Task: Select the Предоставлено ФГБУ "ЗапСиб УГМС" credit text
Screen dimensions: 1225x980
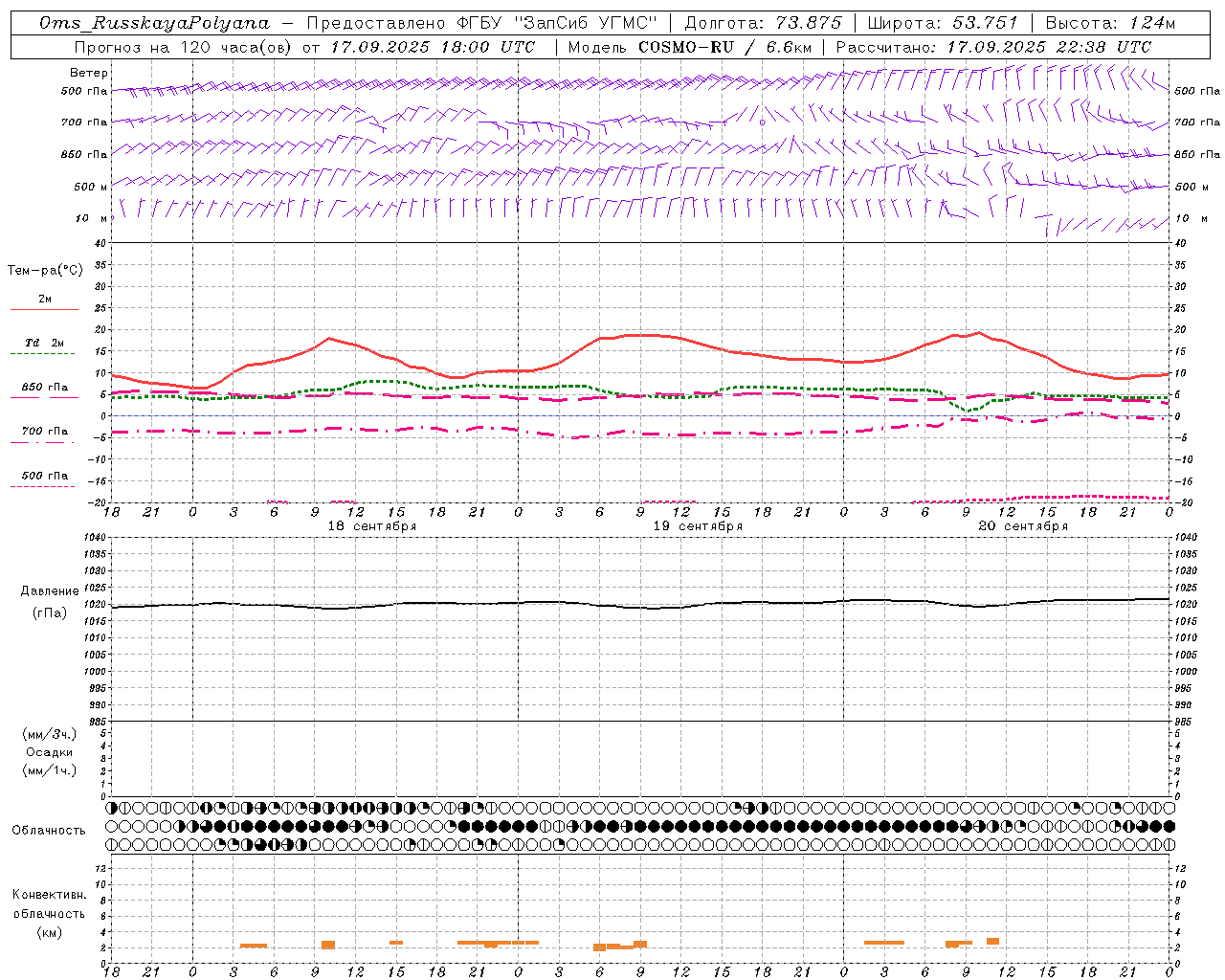Action: pyautogui.click(x=483, y=23)
